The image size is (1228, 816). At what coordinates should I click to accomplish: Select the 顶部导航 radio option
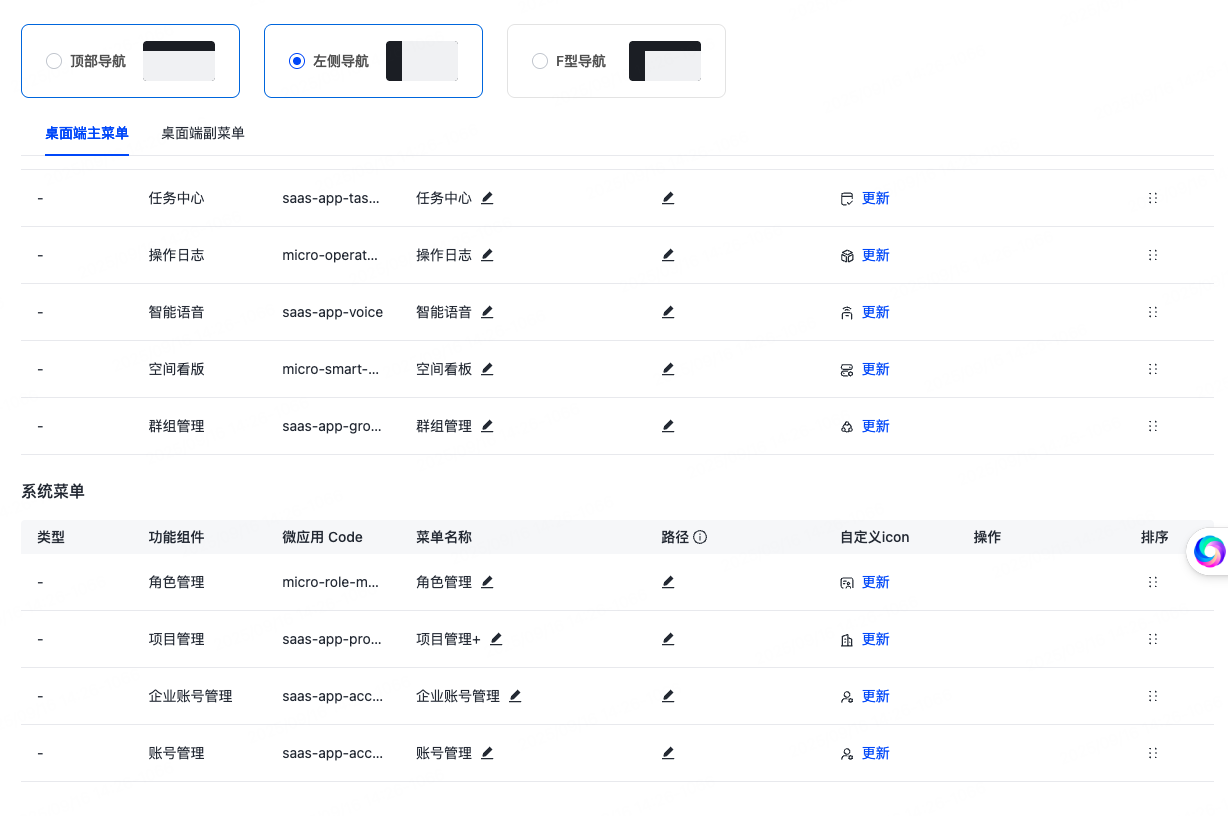pos(54,61)
